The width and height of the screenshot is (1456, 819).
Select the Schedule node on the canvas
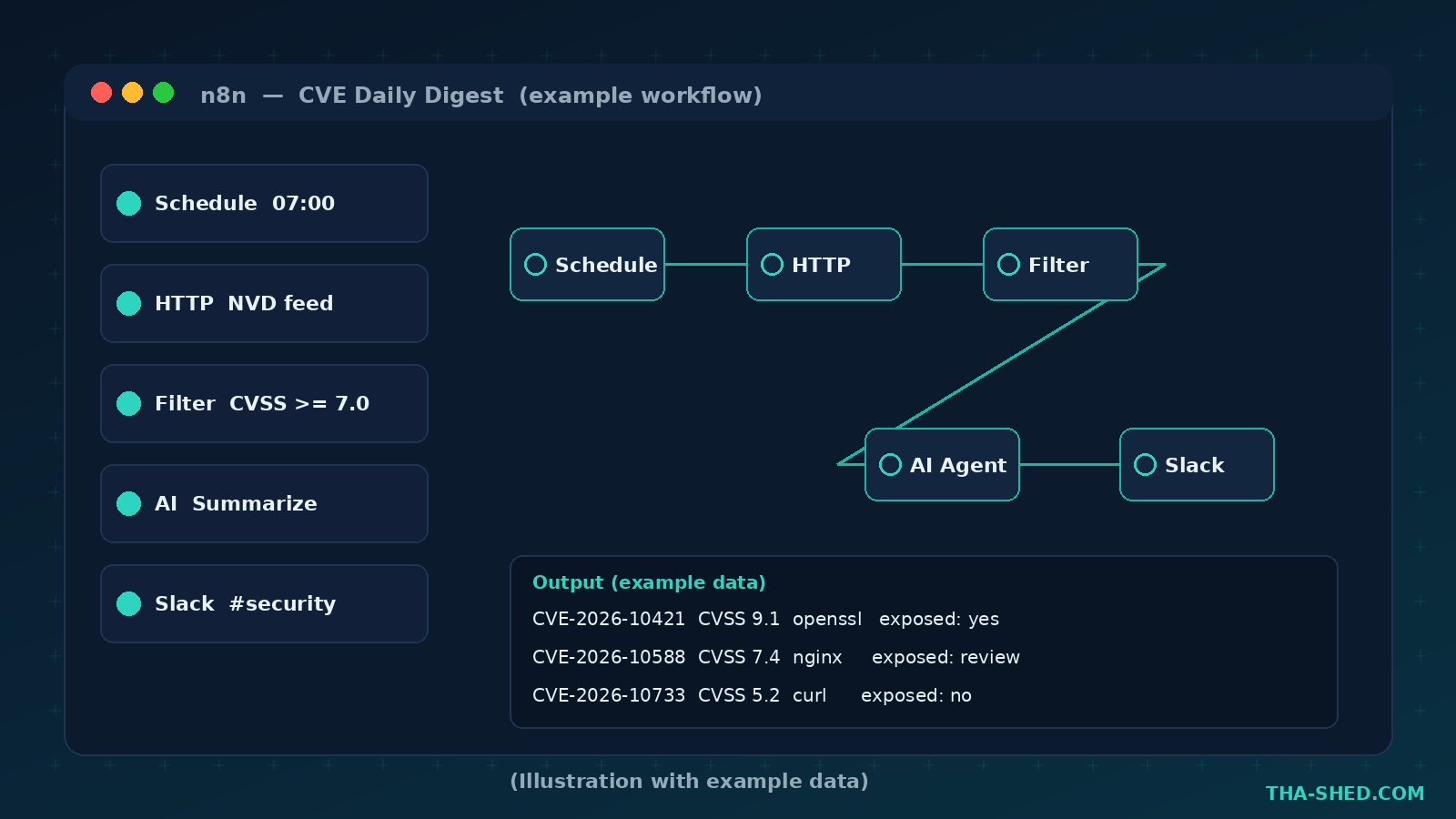(588, 264)
